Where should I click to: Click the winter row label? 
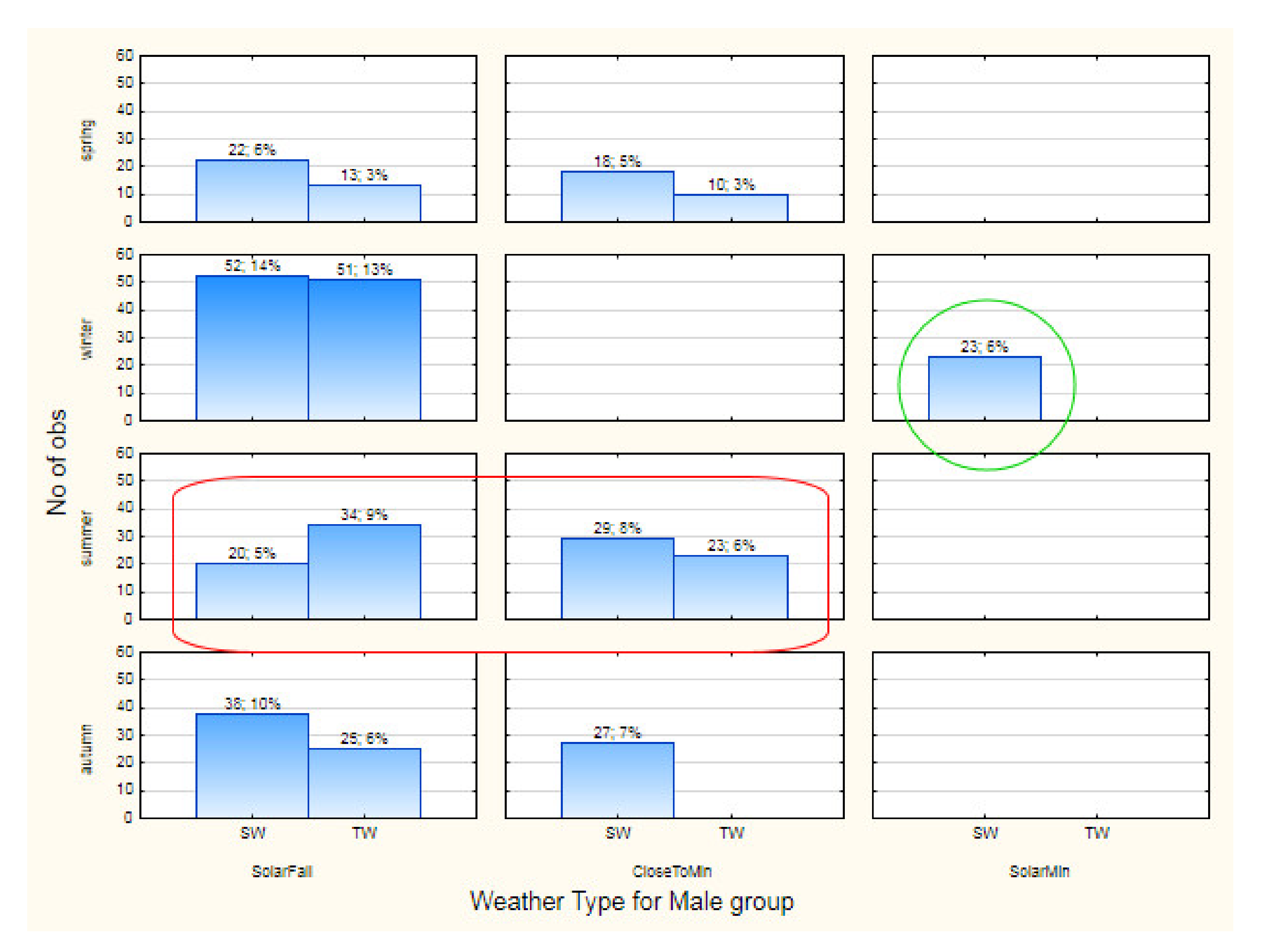(x=87, y=338)
